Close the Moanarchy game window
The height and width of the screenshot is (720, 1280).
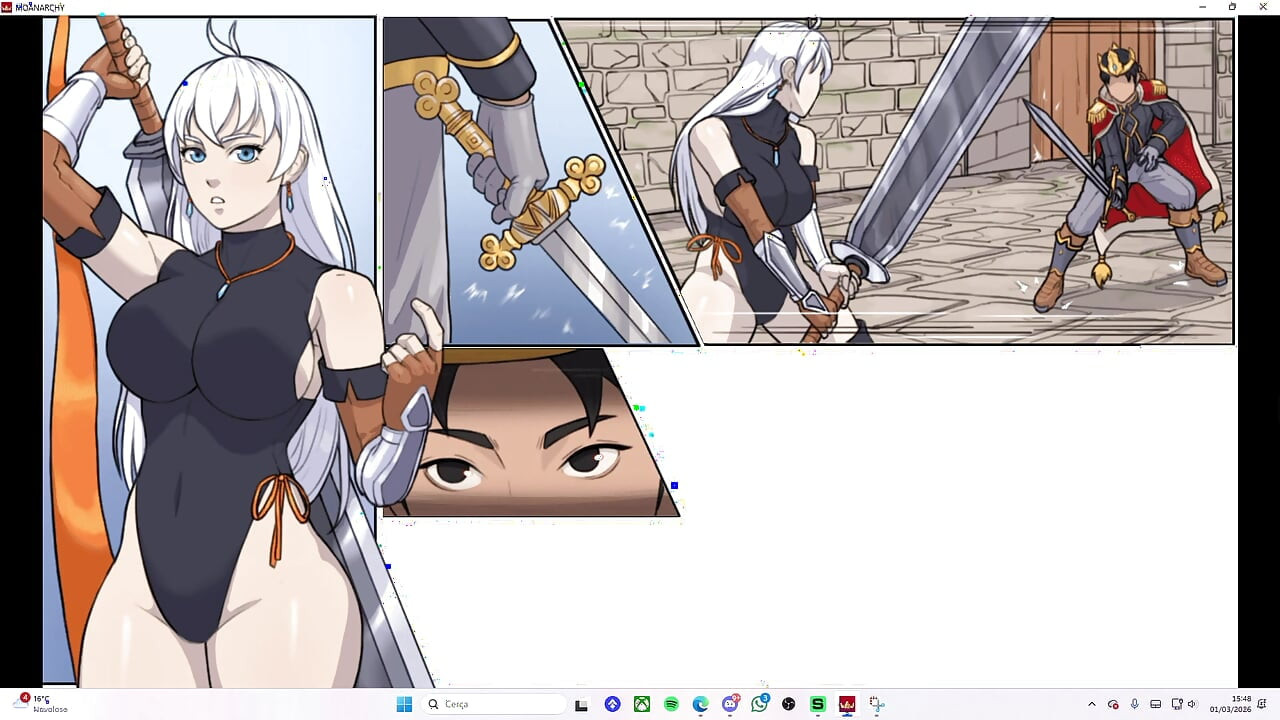1261,7
